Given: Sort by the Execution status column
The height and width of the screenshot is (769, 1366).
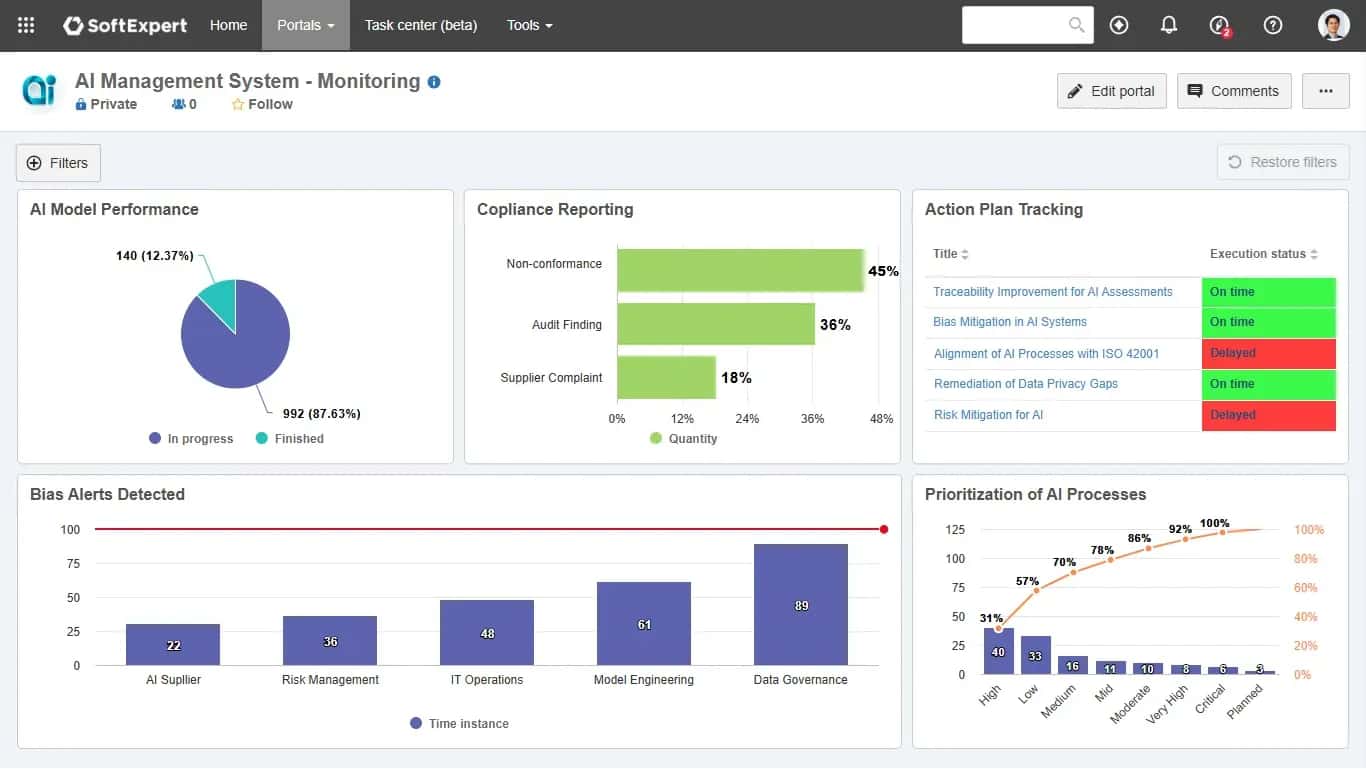Looking at the screenshot, I should click(1264, 254).
